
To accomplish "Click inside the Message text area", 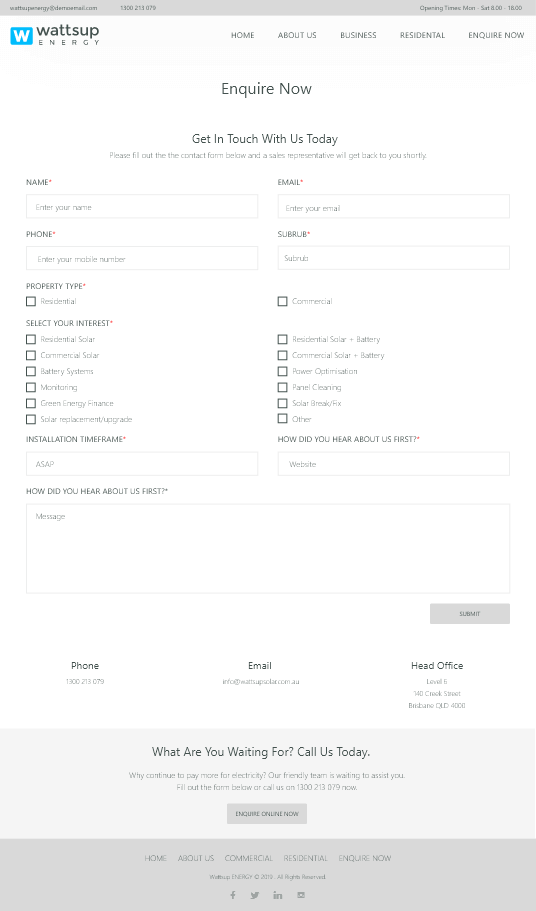I will tap(268, 548).
